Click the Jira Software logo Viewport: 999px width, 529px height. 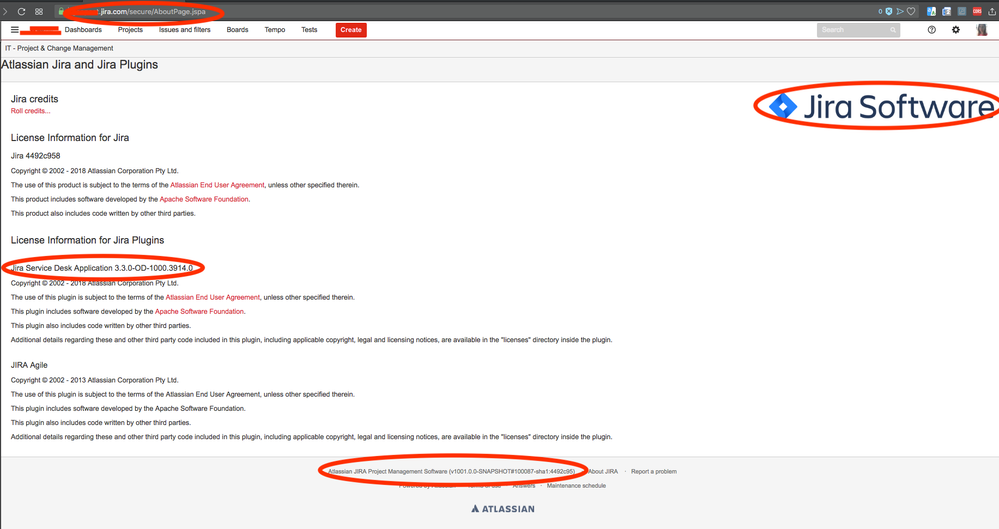(880, 106)
